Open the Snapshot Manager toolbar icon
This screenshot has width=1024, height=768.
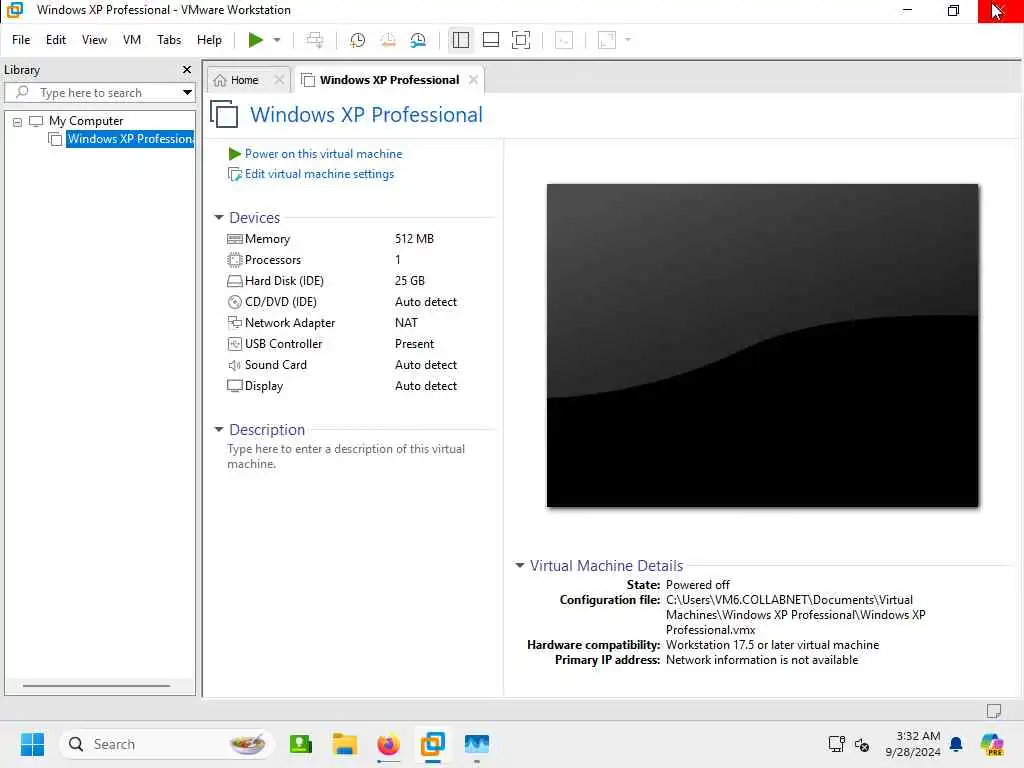click(x=418, y=40)
